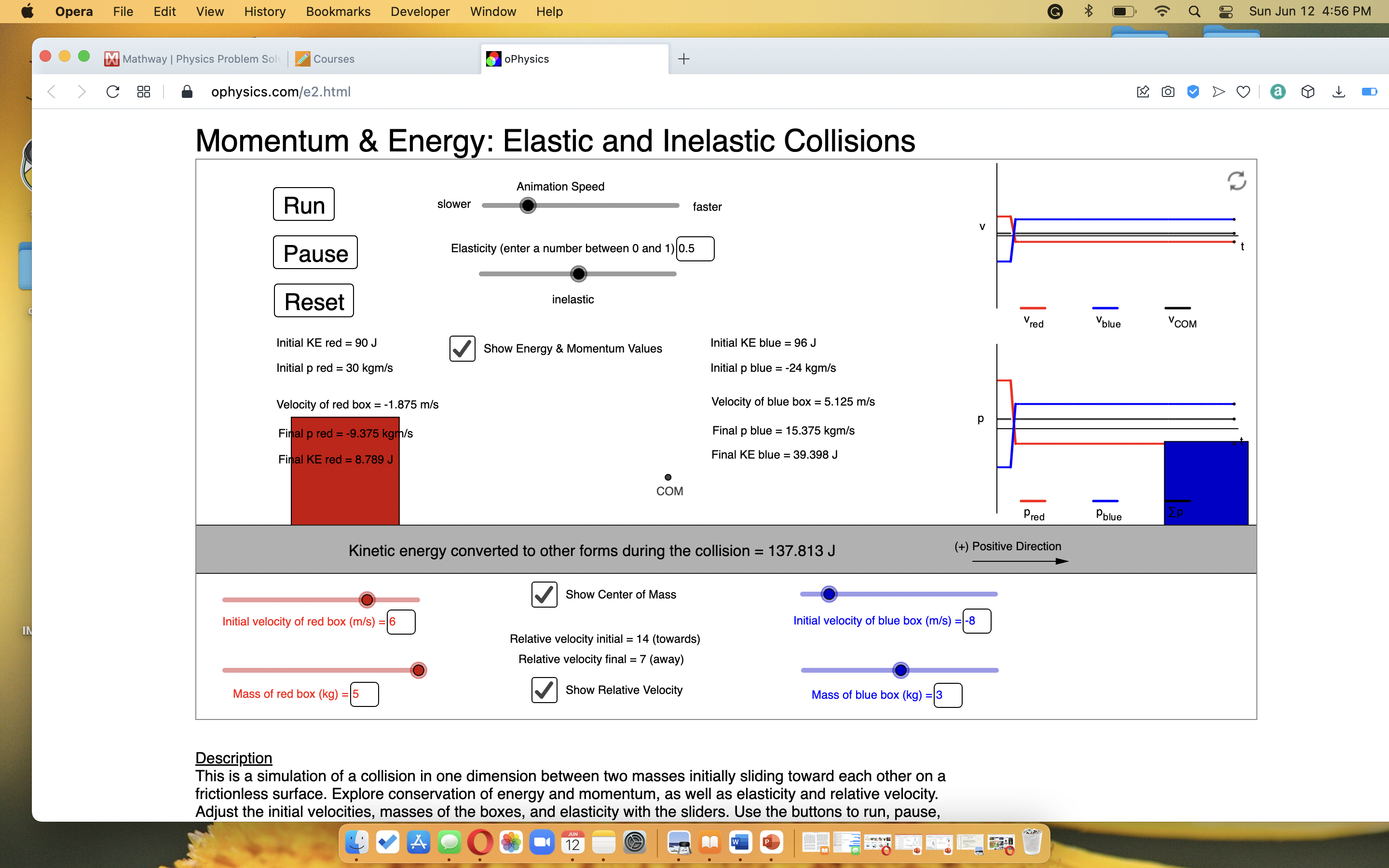
Task: Click the simulation refresh icon above the velocity graph
Action: [x=1236, y=181]
